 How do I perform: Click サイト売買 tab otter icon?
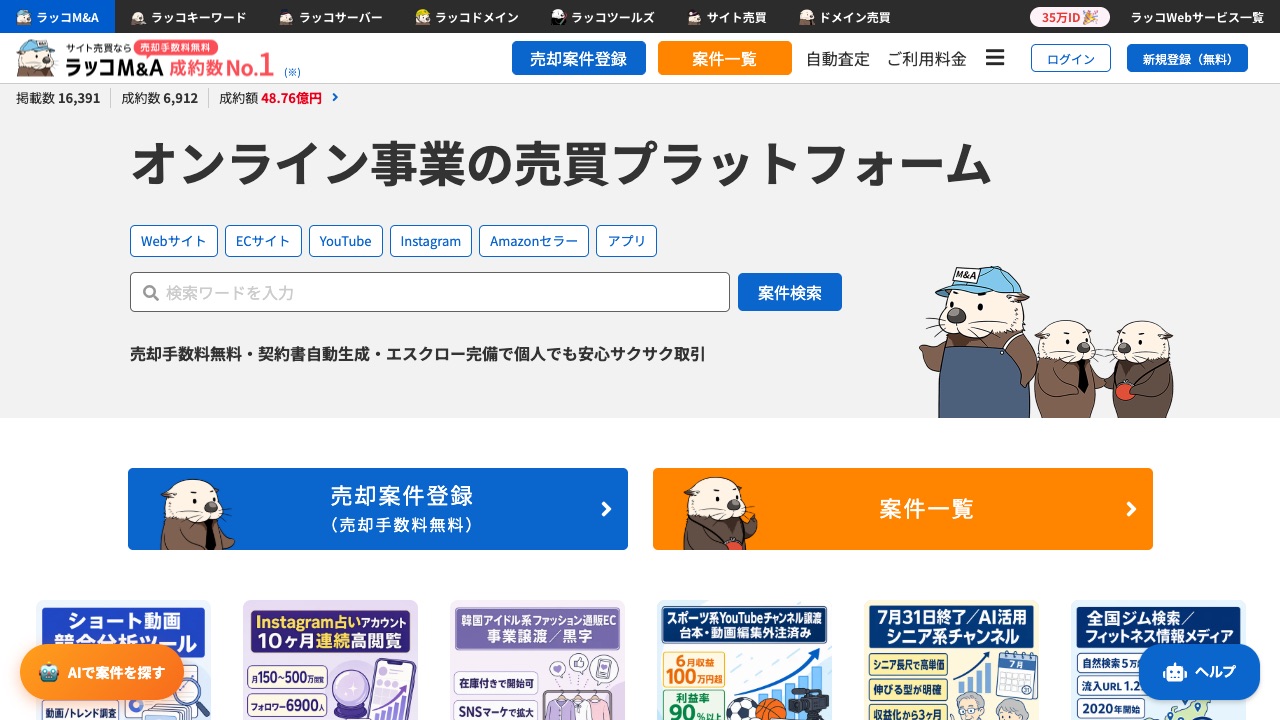click(694, 17)
